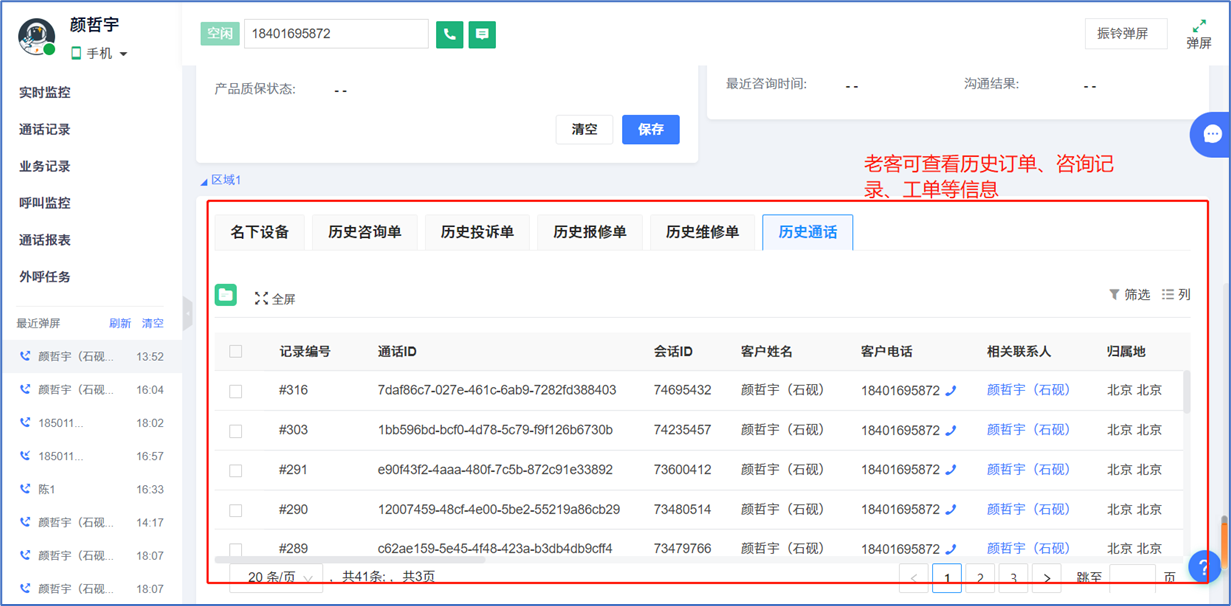Open the popup screen expand icon
1231x606 pixels.
coord(1198,33)
